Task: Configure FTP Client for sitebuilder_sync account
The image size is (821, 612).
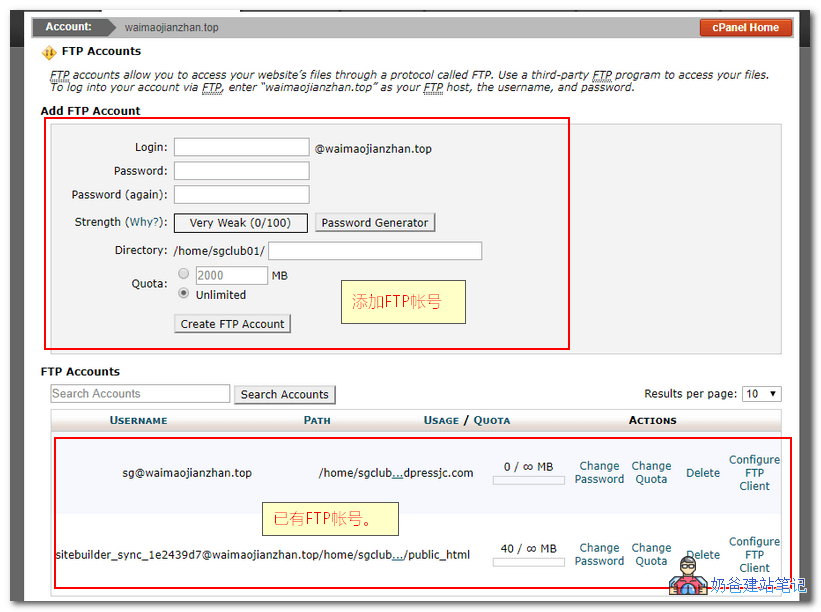Action: 754,554
